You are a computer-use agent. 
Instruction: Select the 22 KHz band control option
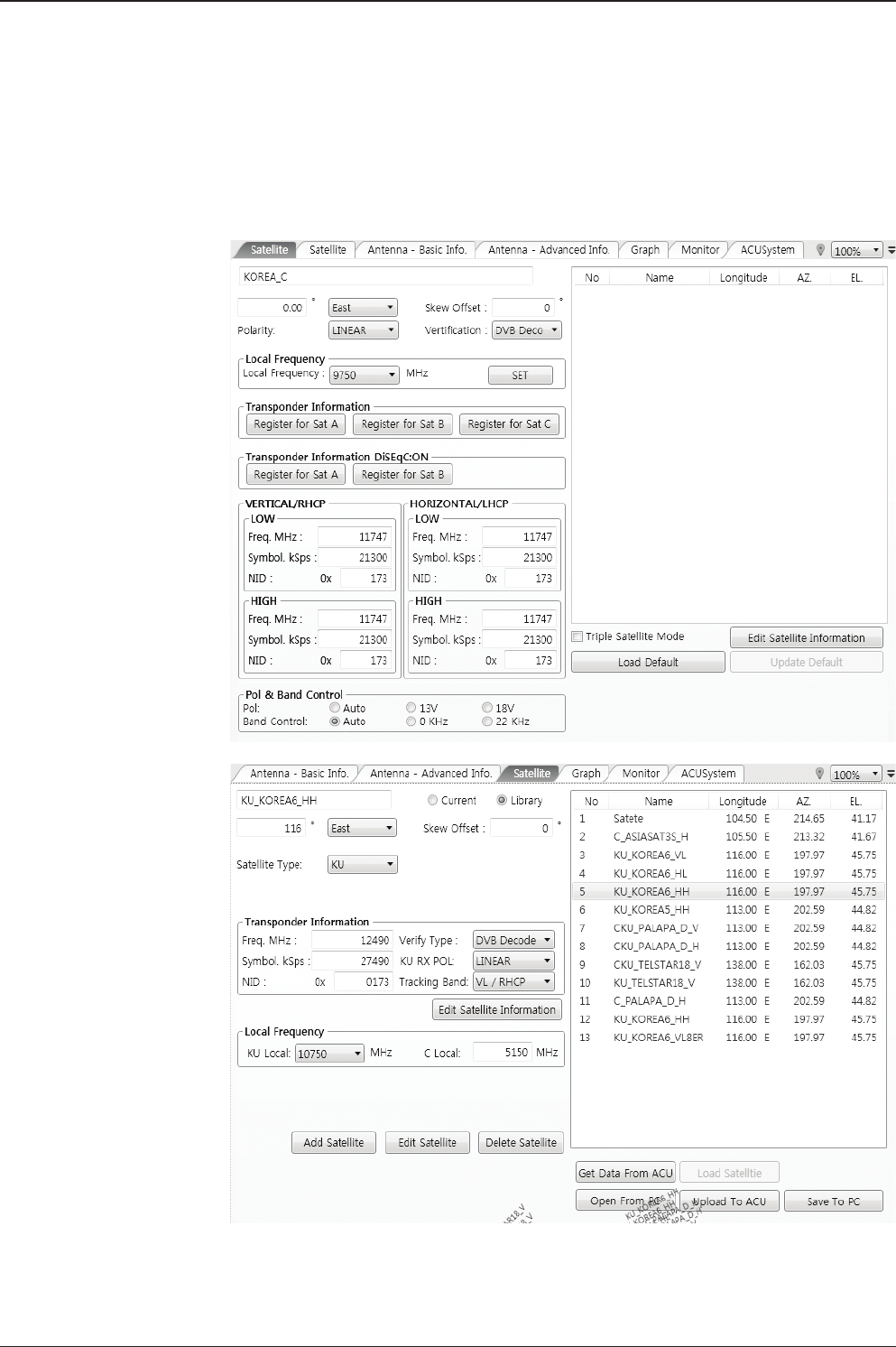(487, 721)
